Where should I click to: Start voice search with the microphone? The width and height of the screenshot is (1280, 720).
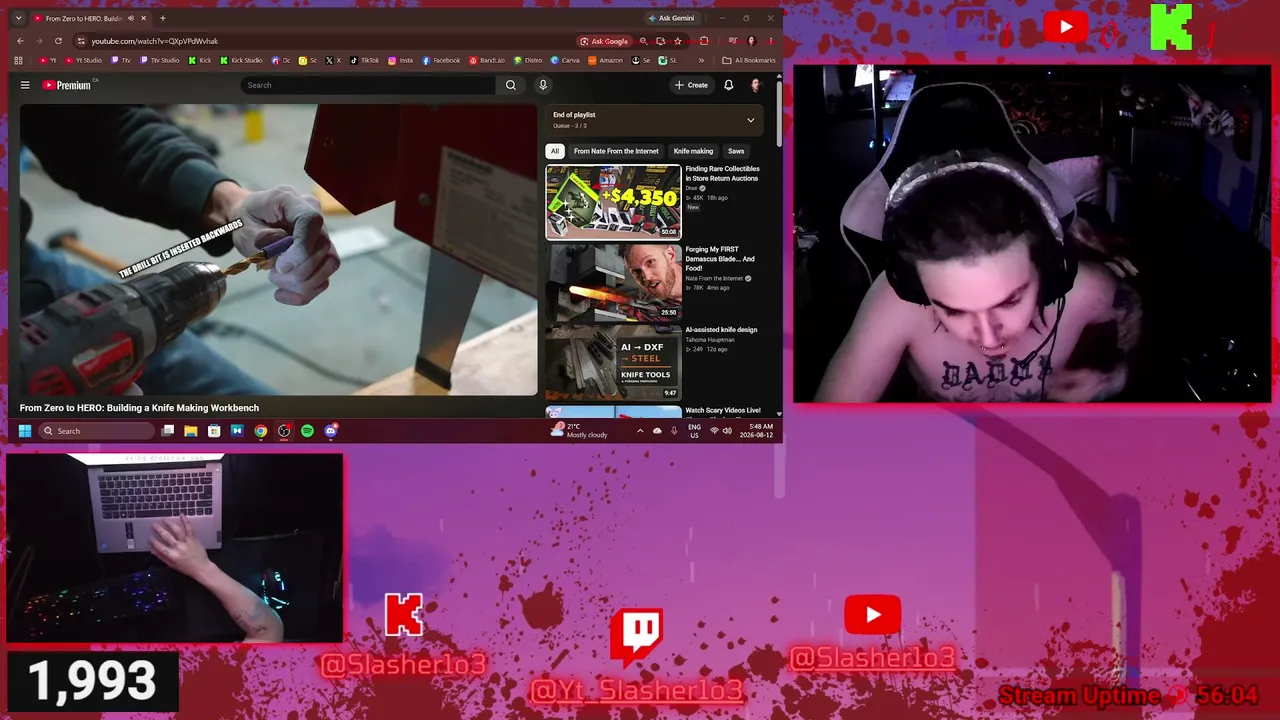[543, 85]
